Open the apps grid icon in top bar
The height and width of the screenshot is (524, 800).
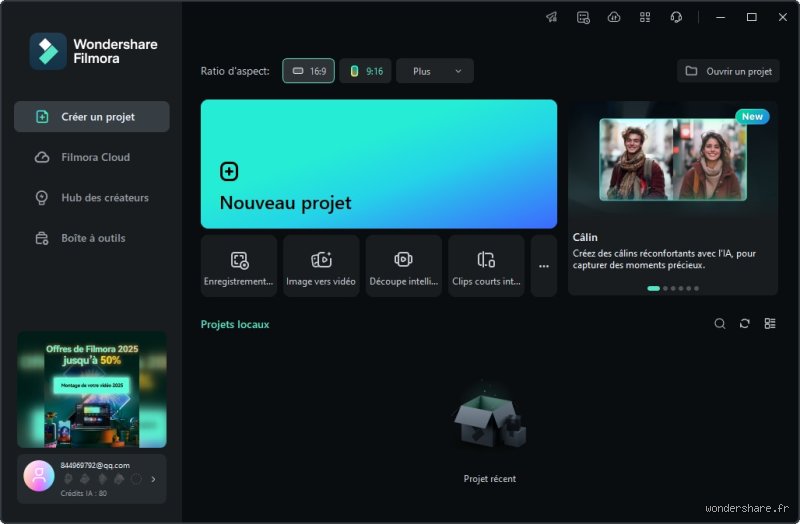point(645,17)
